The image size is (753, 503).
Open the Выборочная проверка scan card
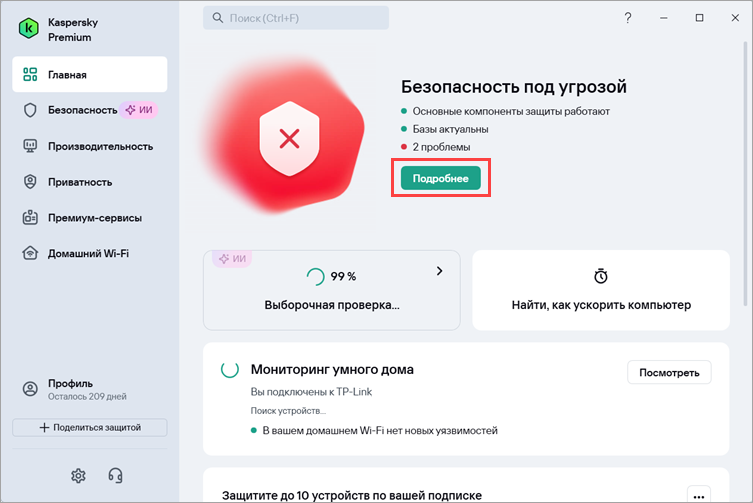click(332, 290)
